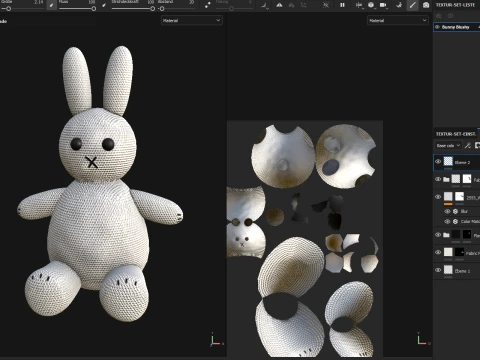Click the eye icon under Textur-Set-Liste header
The image size is (480, 360).
(450, 16)
